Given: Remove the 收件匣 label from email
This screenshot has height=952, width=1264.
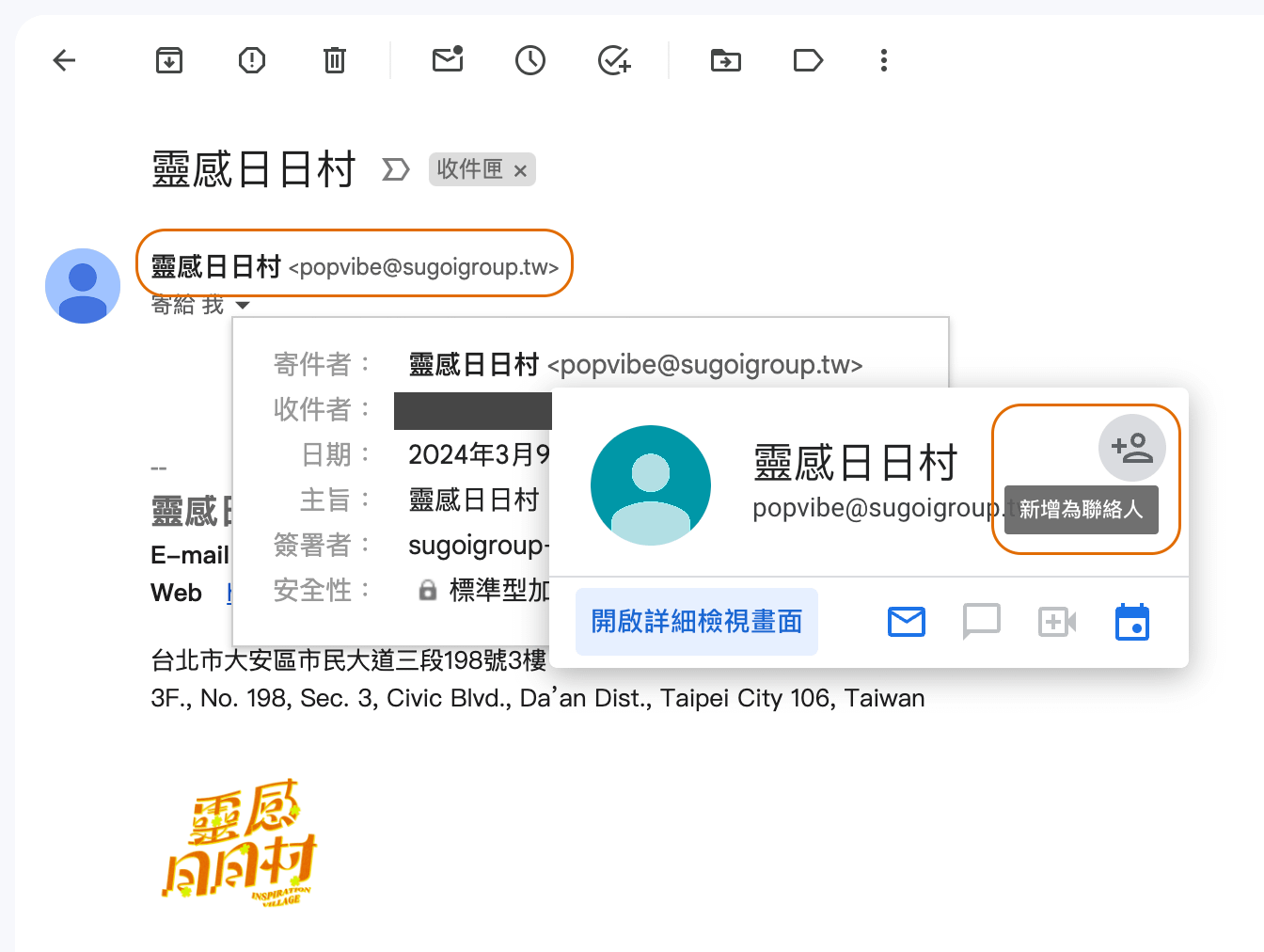Looking at the screenshot, I should click(x=520, y=170).
